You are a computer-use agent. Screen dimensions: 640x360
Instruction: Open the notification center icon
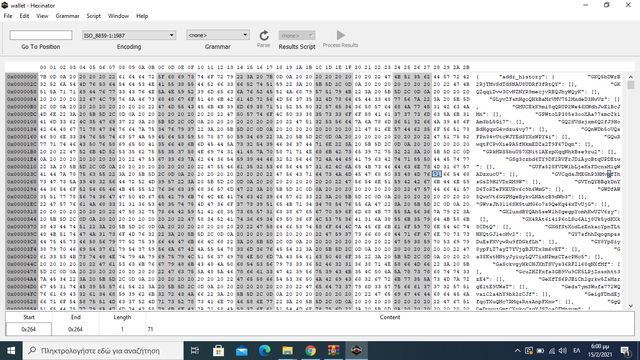pyautogui.click(x=625, y=351)
